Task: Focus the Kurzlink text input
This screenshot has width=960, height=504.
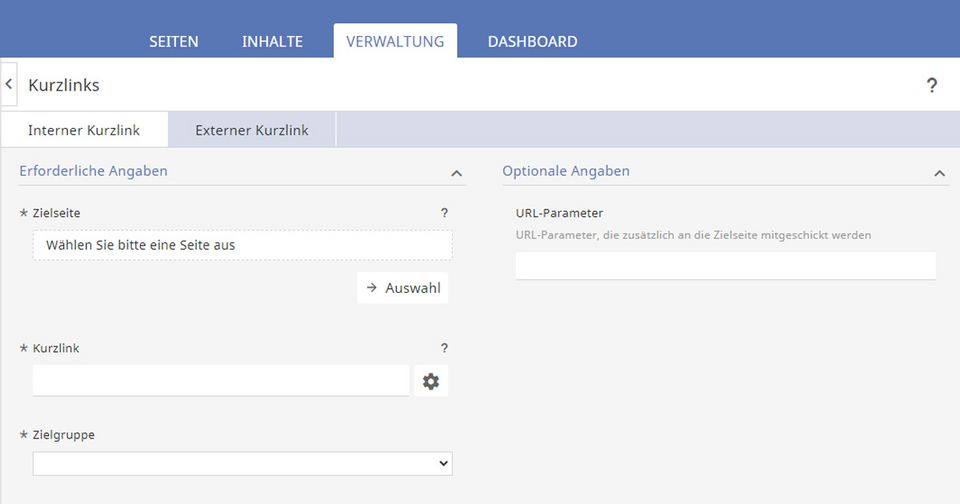Action: tap(221, 380)
